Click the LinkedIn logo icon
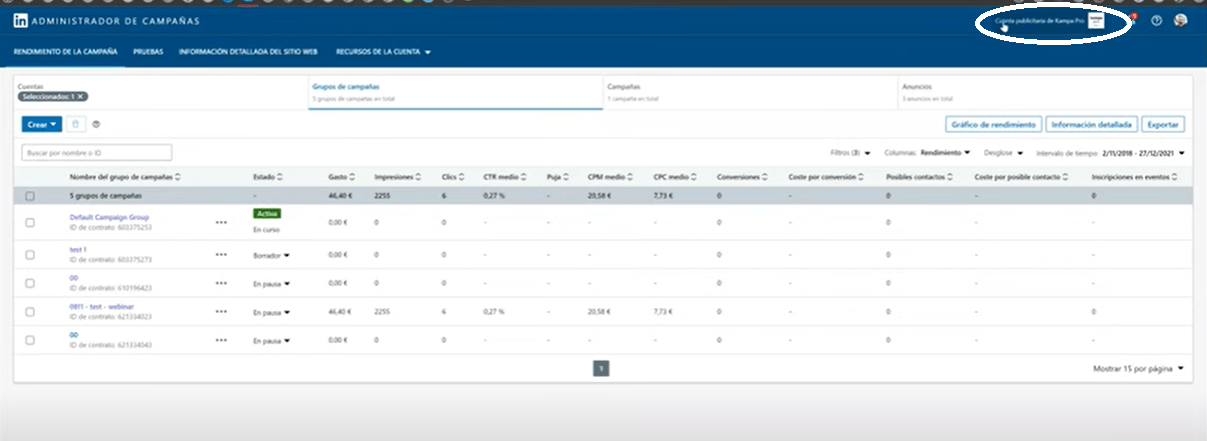Viewport: 1207px width, 441px height. [21, 21]
